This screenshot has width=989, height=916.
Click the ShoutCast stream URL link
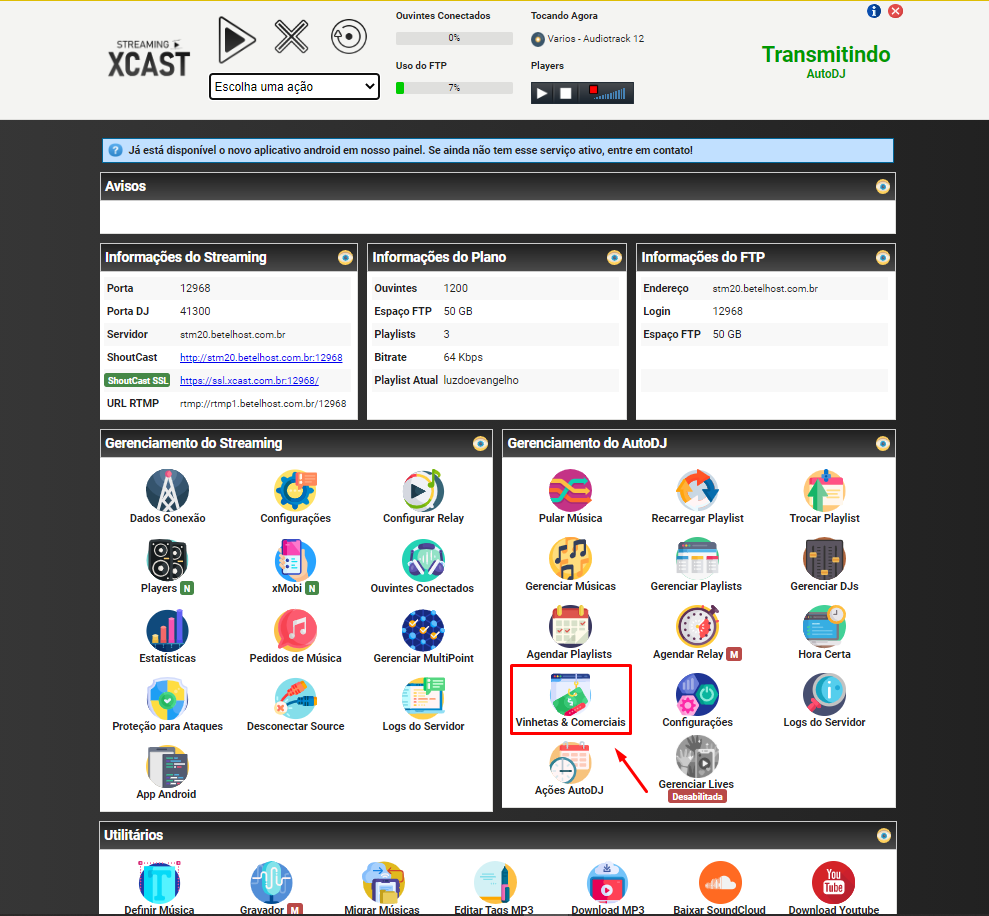[x=261, y=357]
